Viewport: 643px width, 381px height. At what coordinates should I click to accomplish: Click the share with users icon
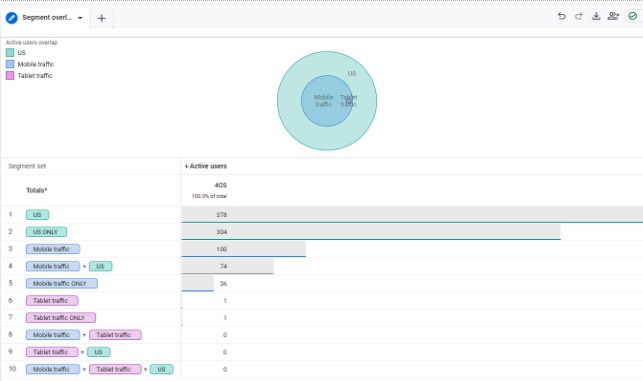tap(613, 16)
